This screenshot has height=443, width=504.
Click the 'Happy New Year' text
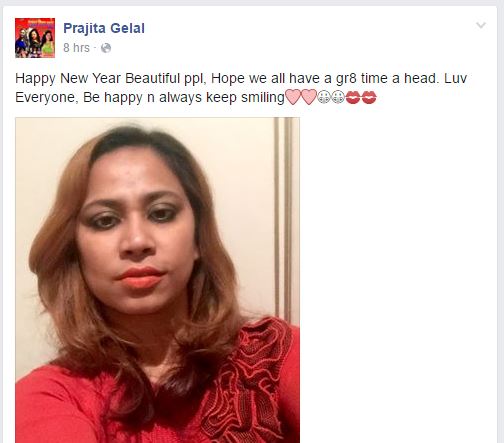point(68,79)
